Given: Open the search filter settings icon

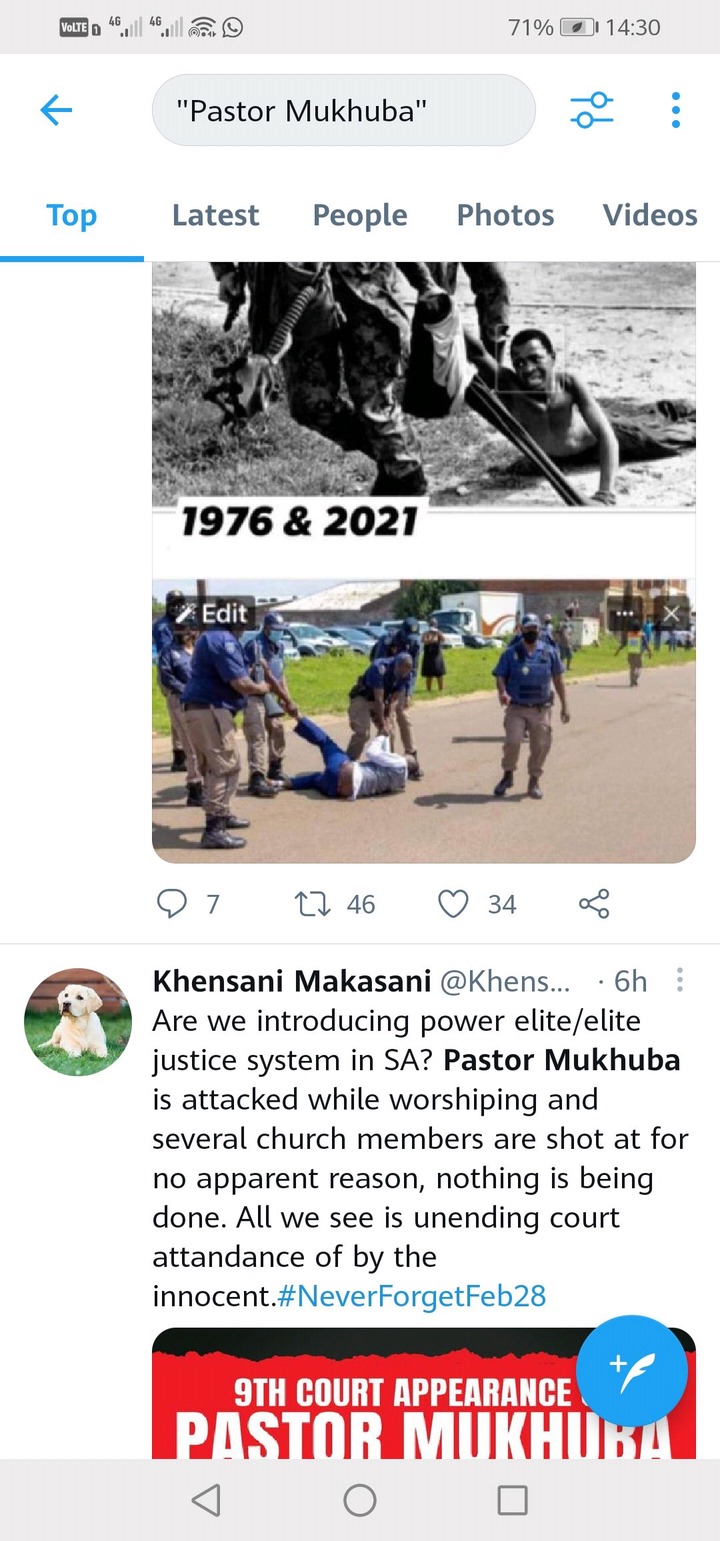Looking at the screenshot, I should click(592, 110).
